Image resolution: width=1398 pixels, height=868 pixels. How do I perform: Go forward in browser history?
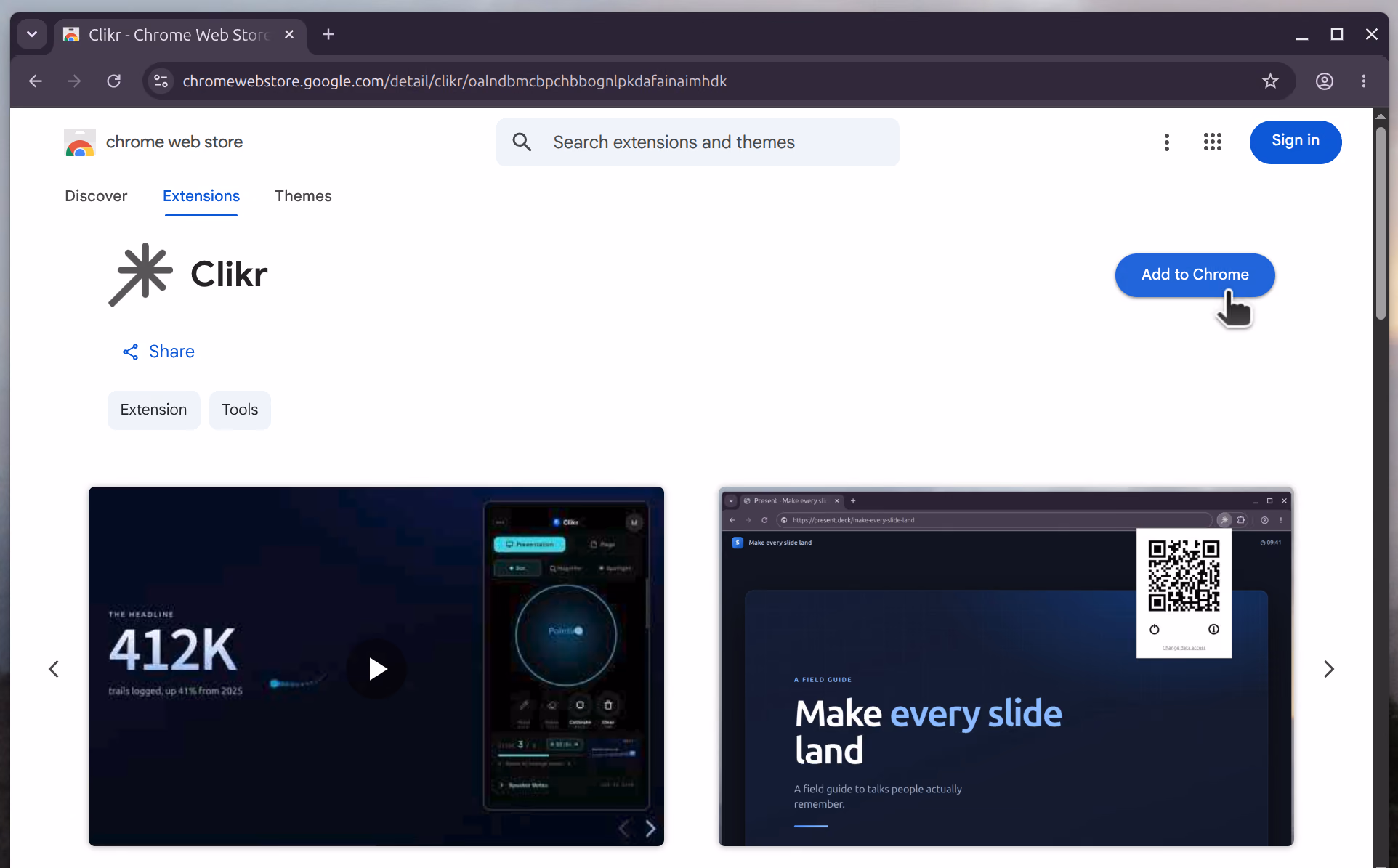point(74,81)
